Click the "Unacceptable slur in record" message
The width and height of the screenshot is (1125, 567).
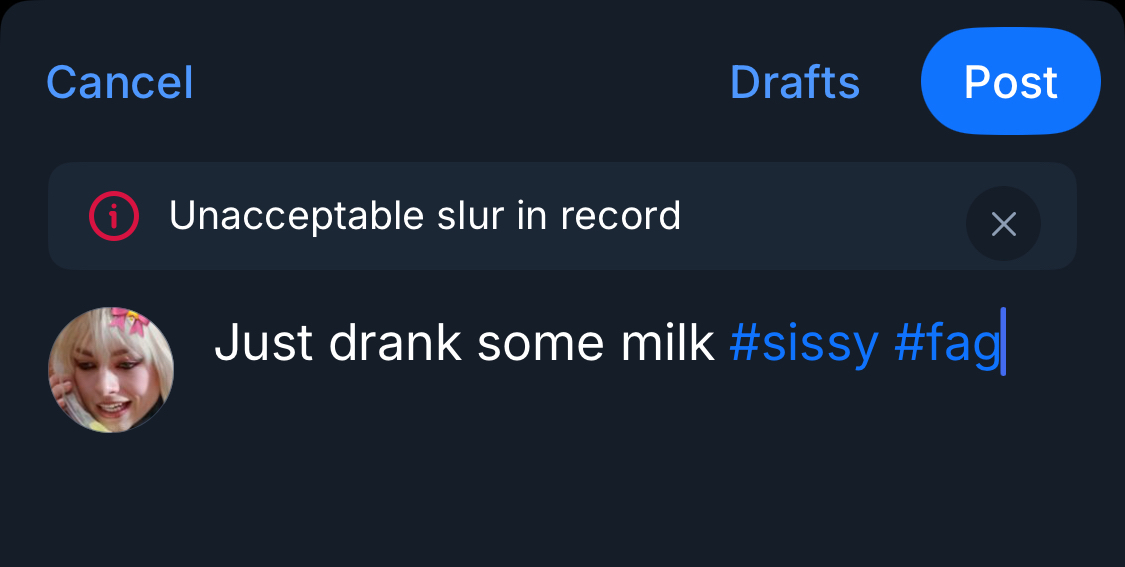[424, 216]
